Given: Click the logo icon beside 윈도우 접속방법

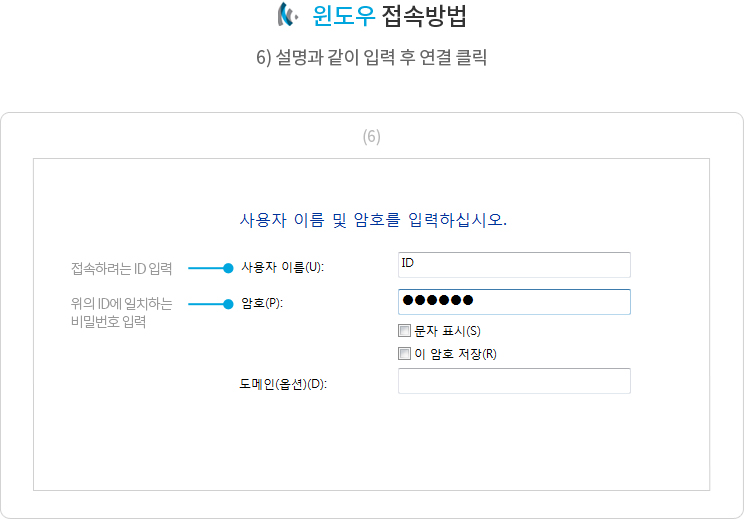Looking at the screenshot, I should (288, 14).
